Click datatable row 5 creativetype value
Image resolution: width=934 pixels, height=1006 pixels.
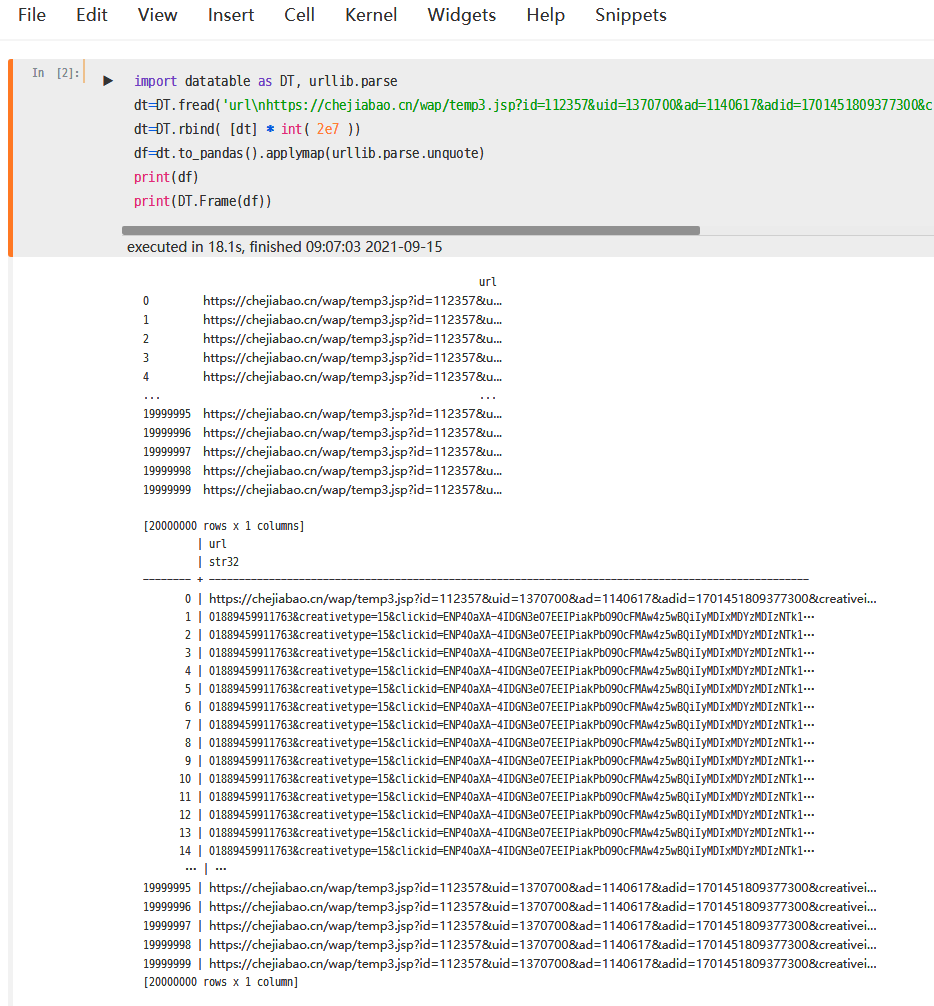[512, 689]
